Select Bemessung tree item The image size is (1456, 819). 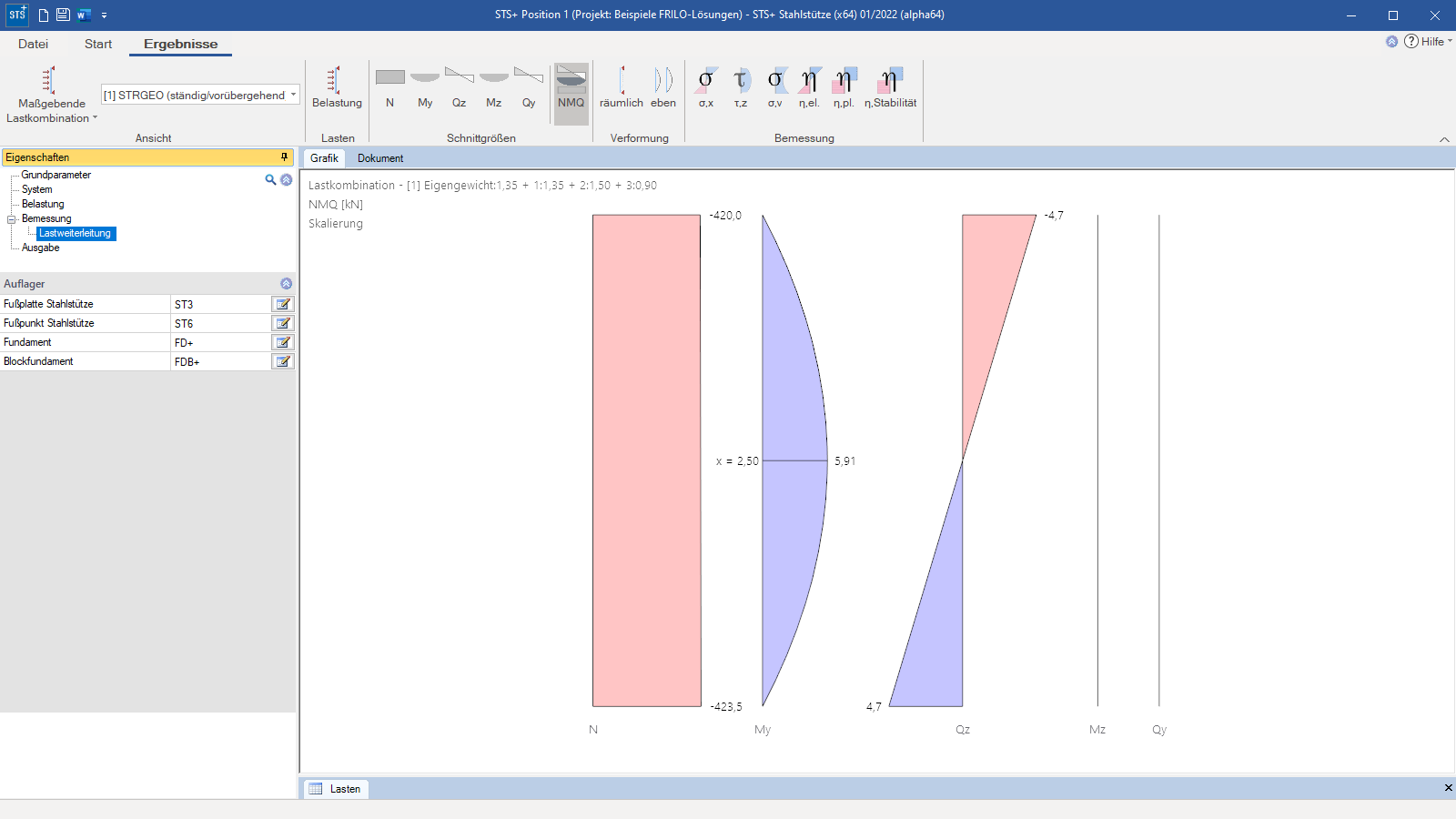click(x=46, y=218)
